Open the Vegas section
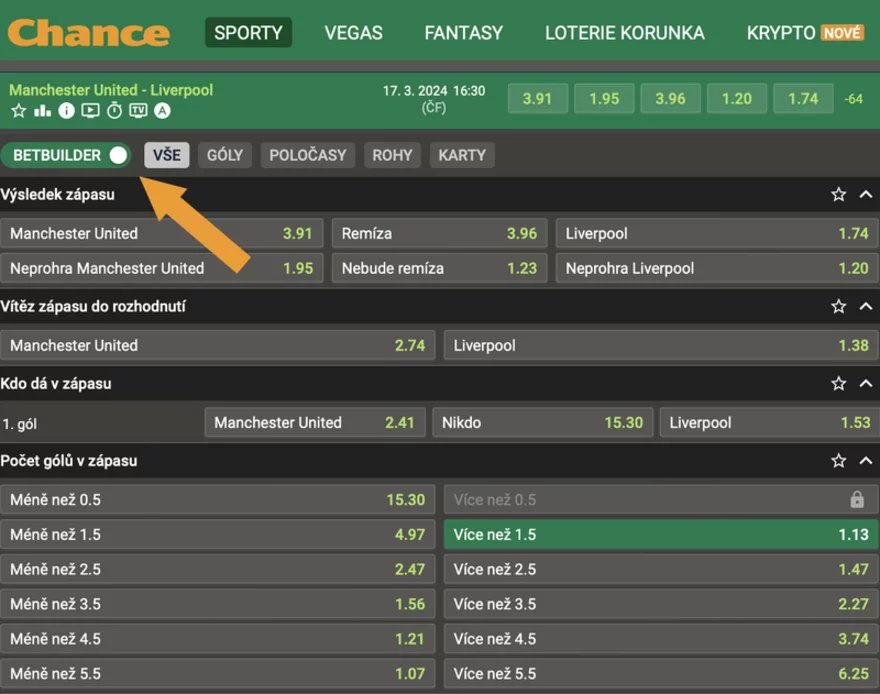 (354, 33)
